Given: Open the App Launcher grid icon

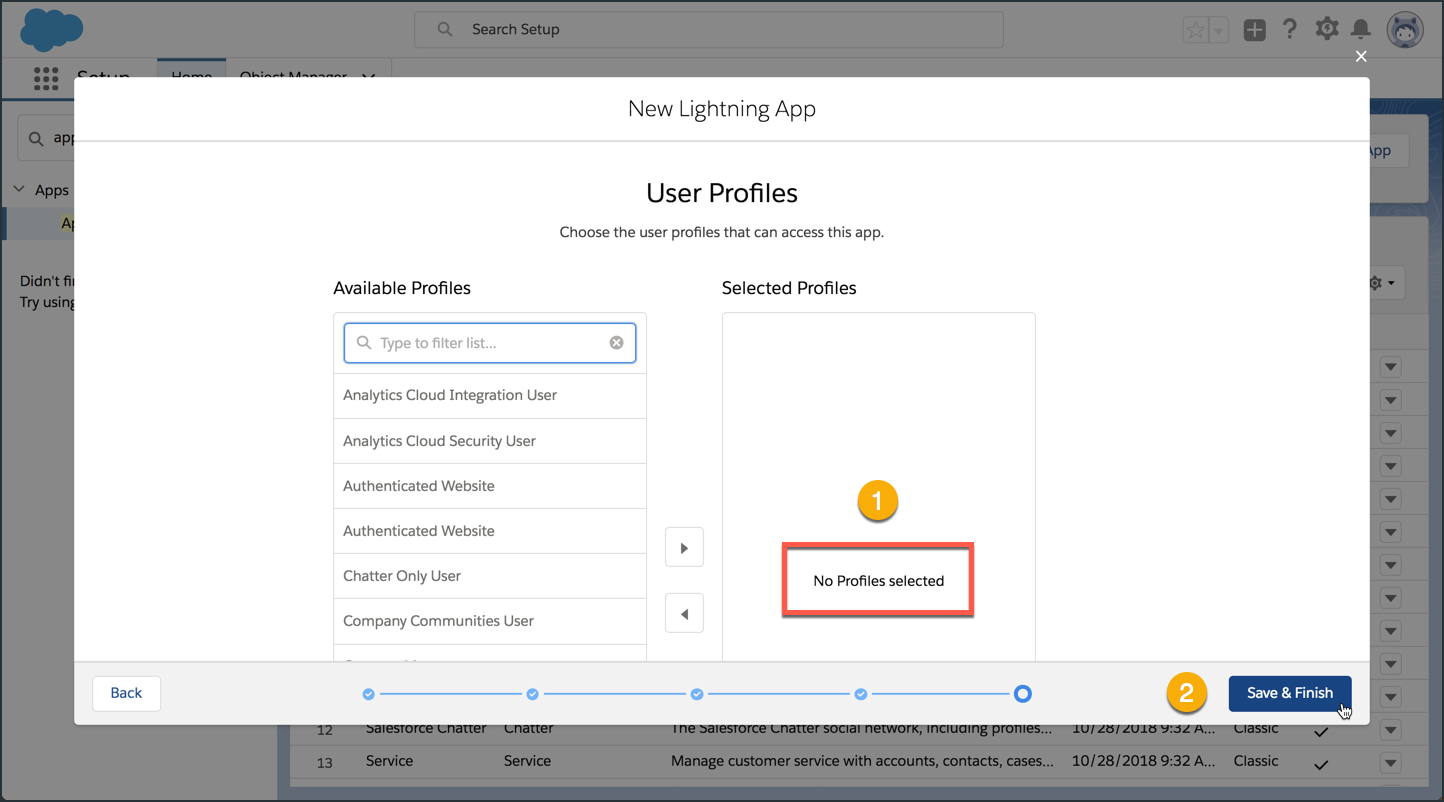Looking at the screenshot, I should 46,78.
